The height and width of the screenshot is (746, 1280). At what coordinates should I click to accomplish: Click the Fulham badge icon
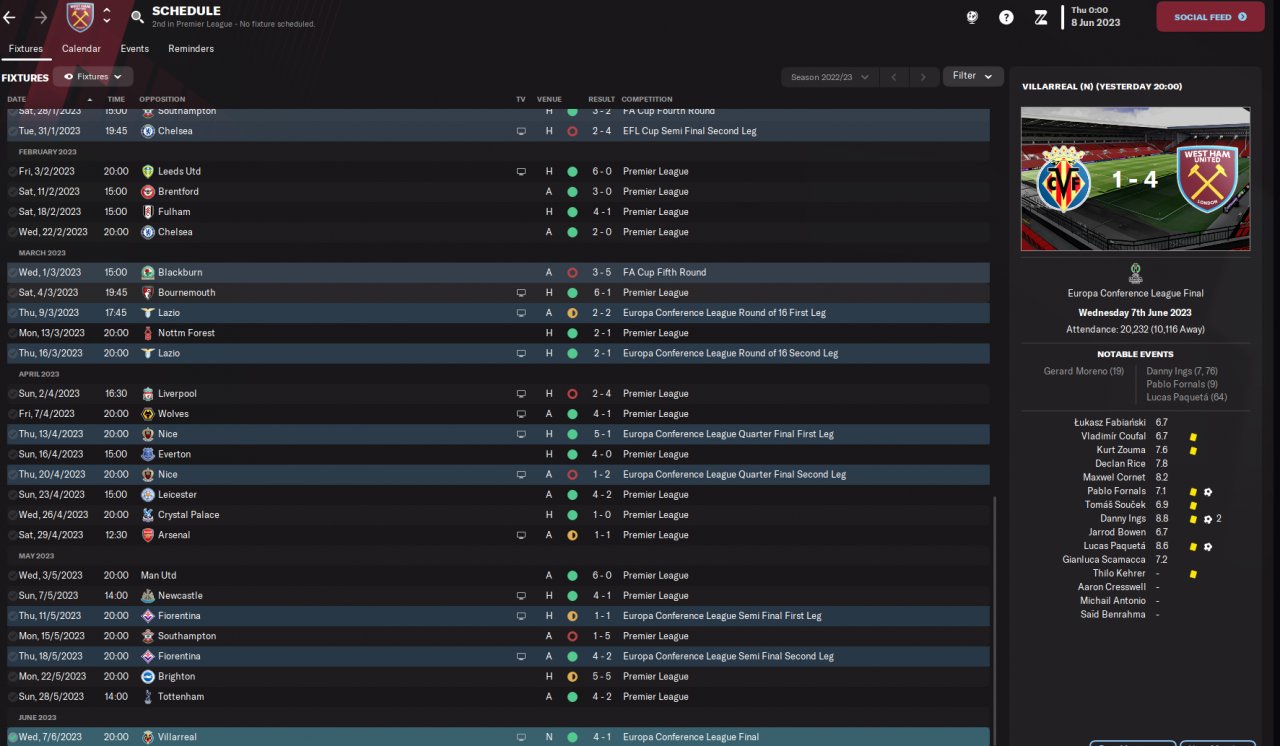click(x=148, y=211)
